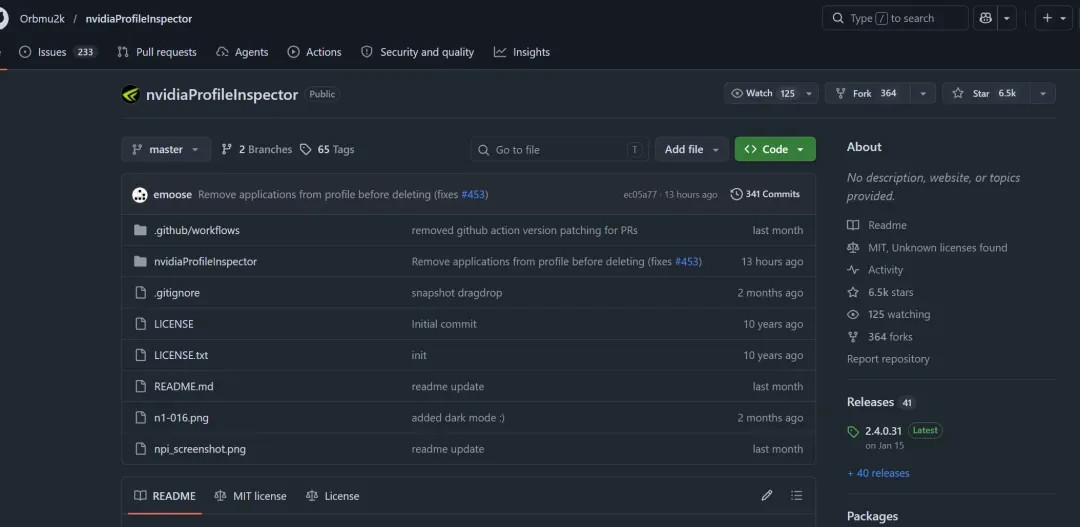Open the LICENSE file

click(x=174, y=324)
